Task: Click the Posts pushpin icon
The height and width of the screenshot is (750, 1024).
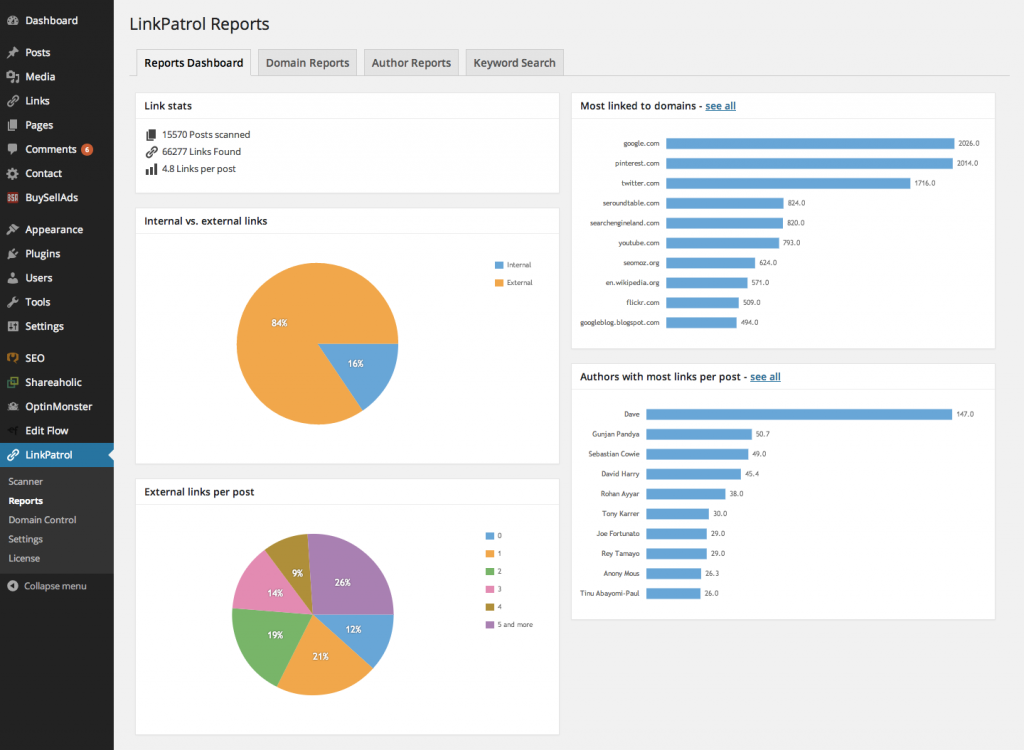Action: point(12,52)
